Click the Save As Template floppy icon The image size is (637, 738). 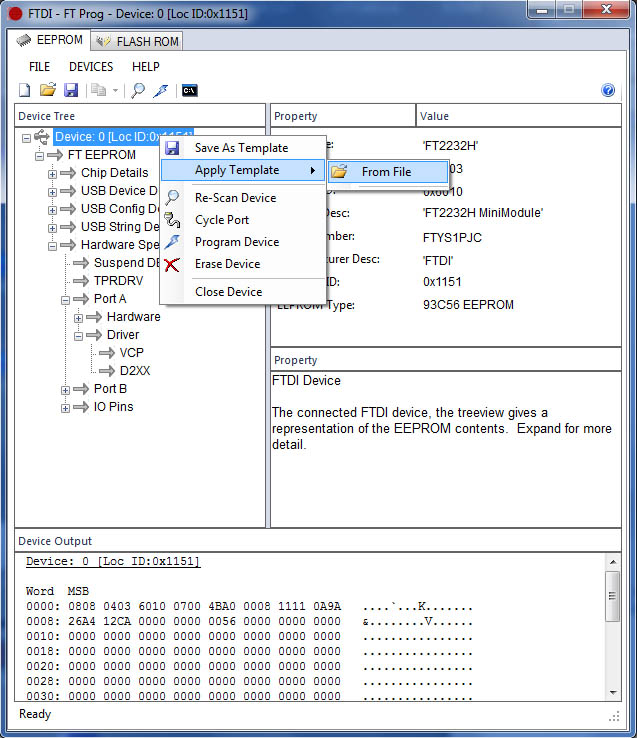pyautogui.click(x=172, y=148)
